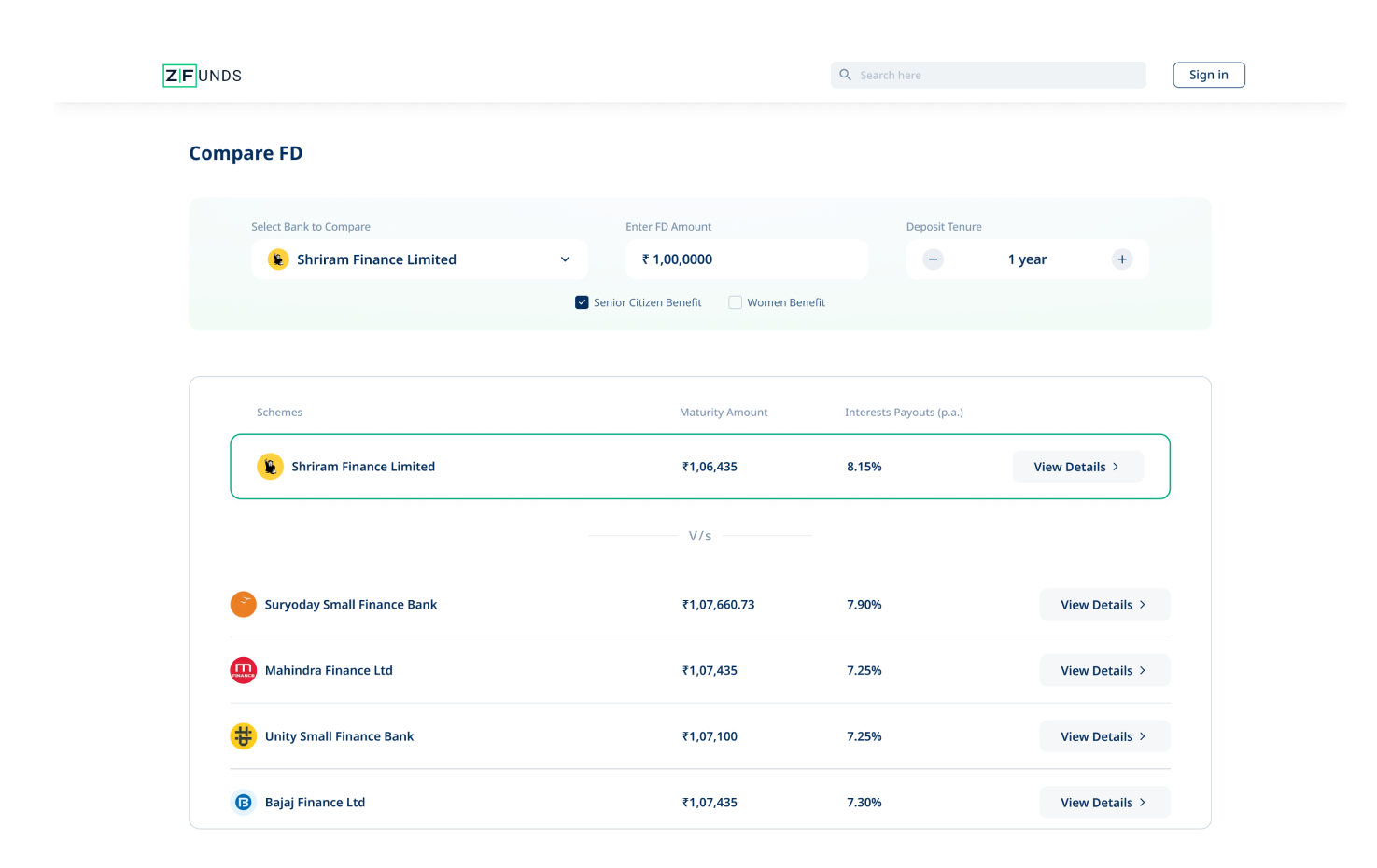Click 'Shriram Finance Limited' name in highlighted row

[363, 467]
